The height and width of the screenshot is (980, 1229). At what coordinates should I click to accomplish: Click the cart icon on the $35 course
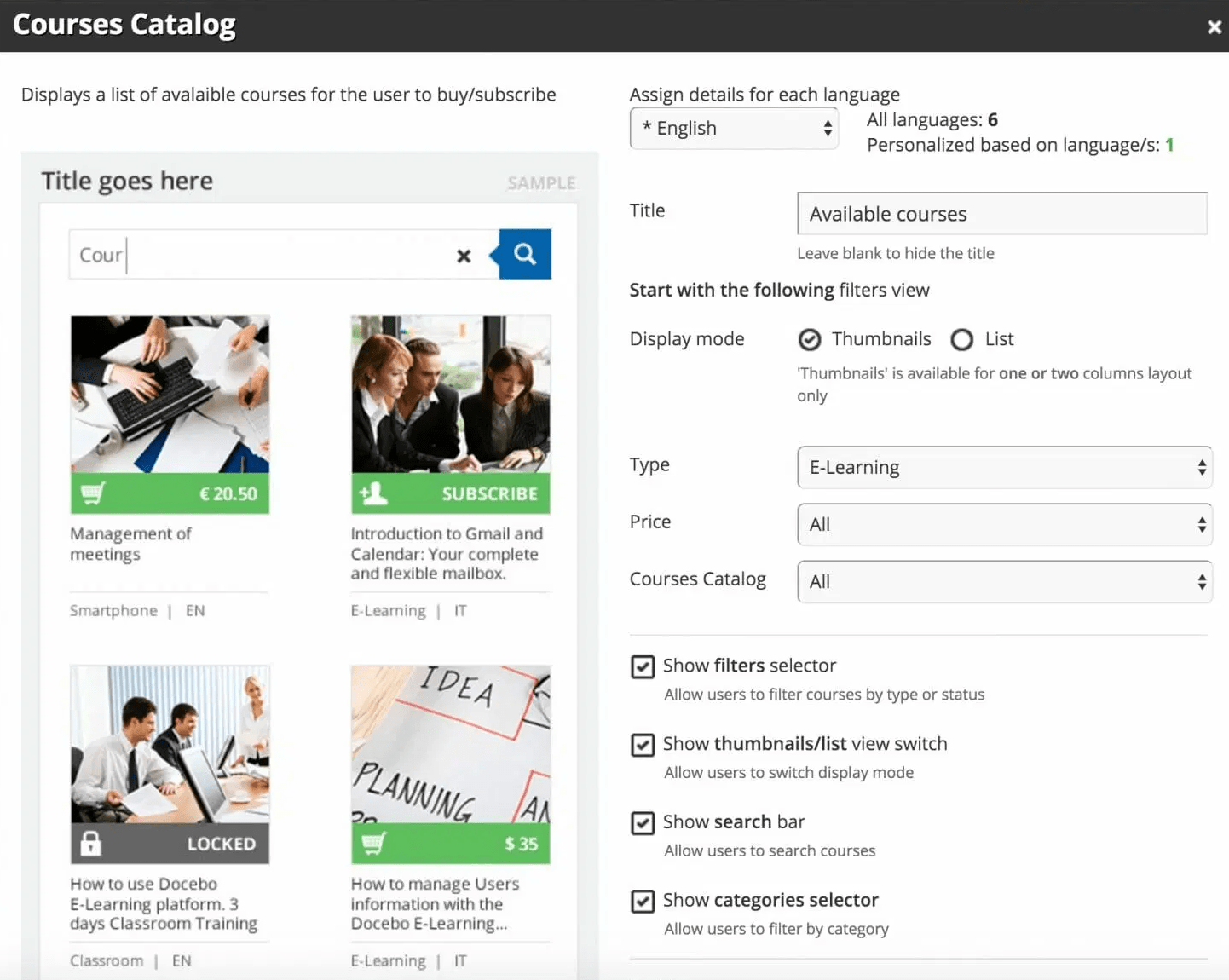point(373,844)
